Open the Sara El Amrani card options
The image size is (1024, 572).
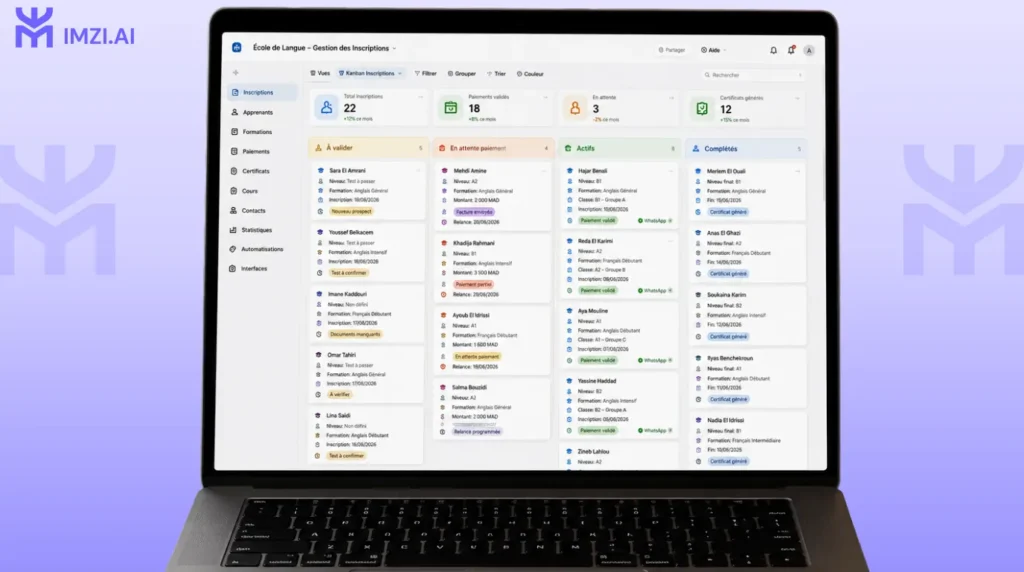418,170
